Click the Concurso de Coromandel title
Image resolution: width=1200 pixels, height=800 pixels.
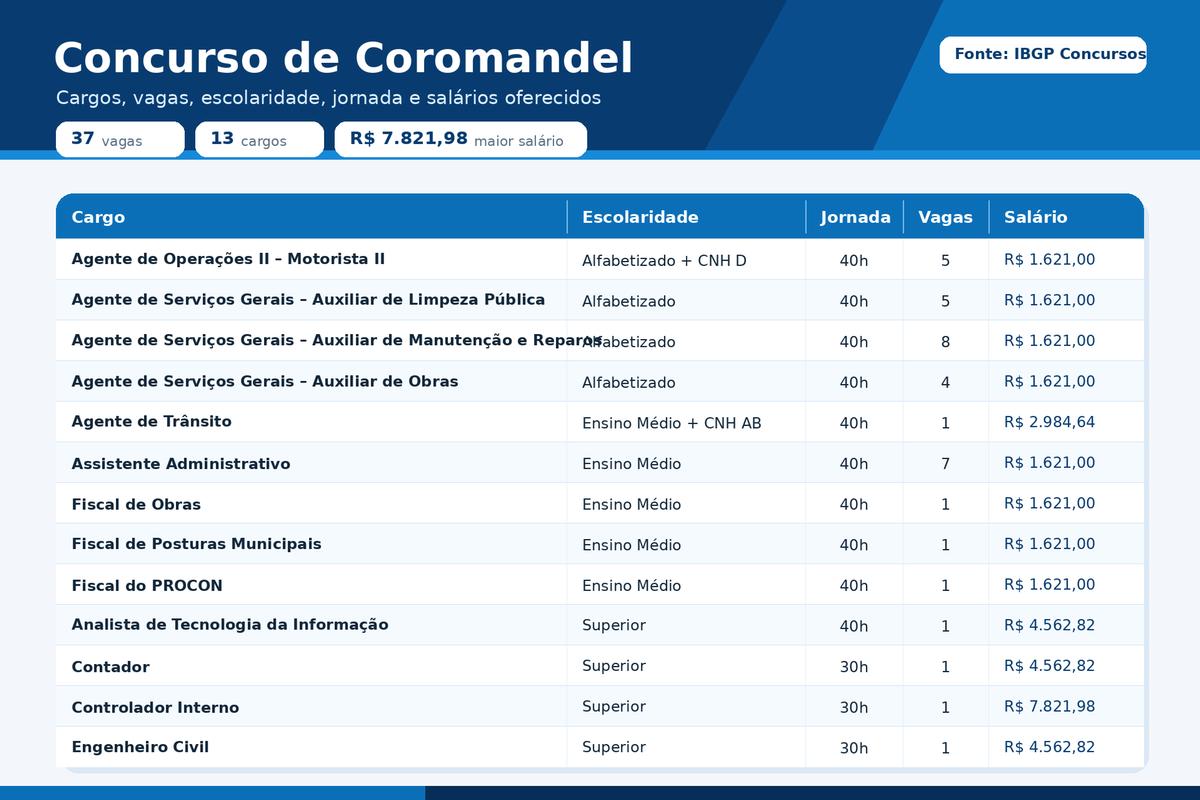pos(343,58)
